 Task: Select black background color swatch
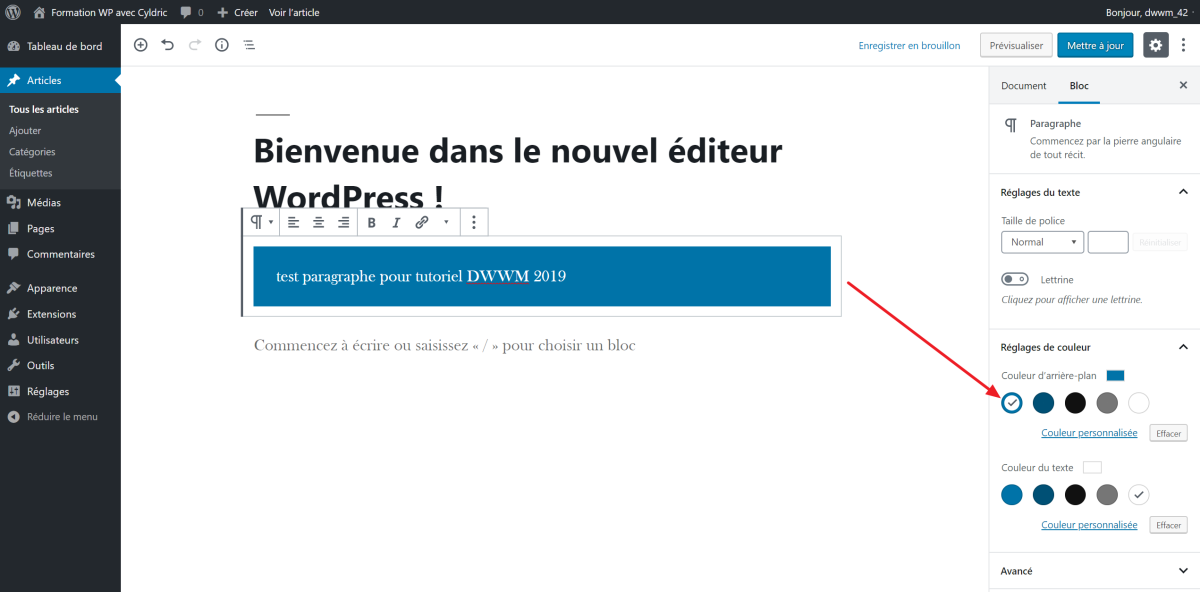pos(1075,403)
